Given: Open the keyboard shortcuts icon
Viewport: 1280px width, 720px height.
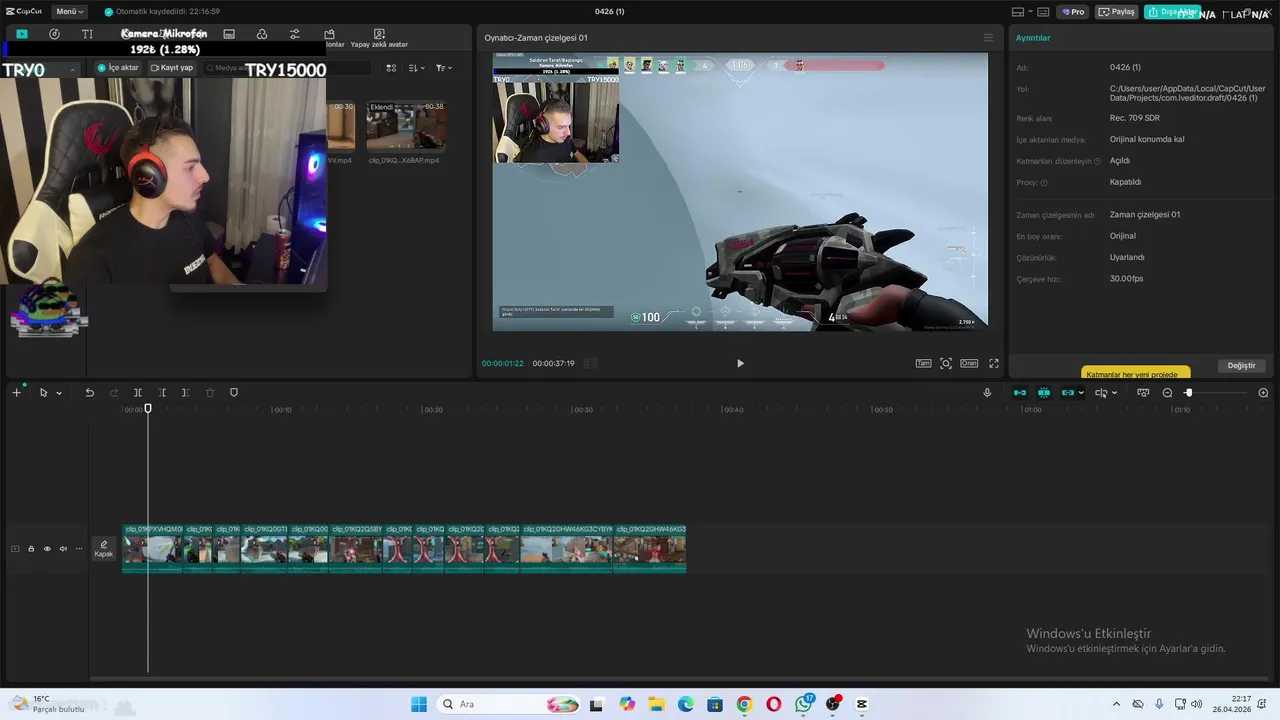Looking at the screenshot, I should point(1043,12).
